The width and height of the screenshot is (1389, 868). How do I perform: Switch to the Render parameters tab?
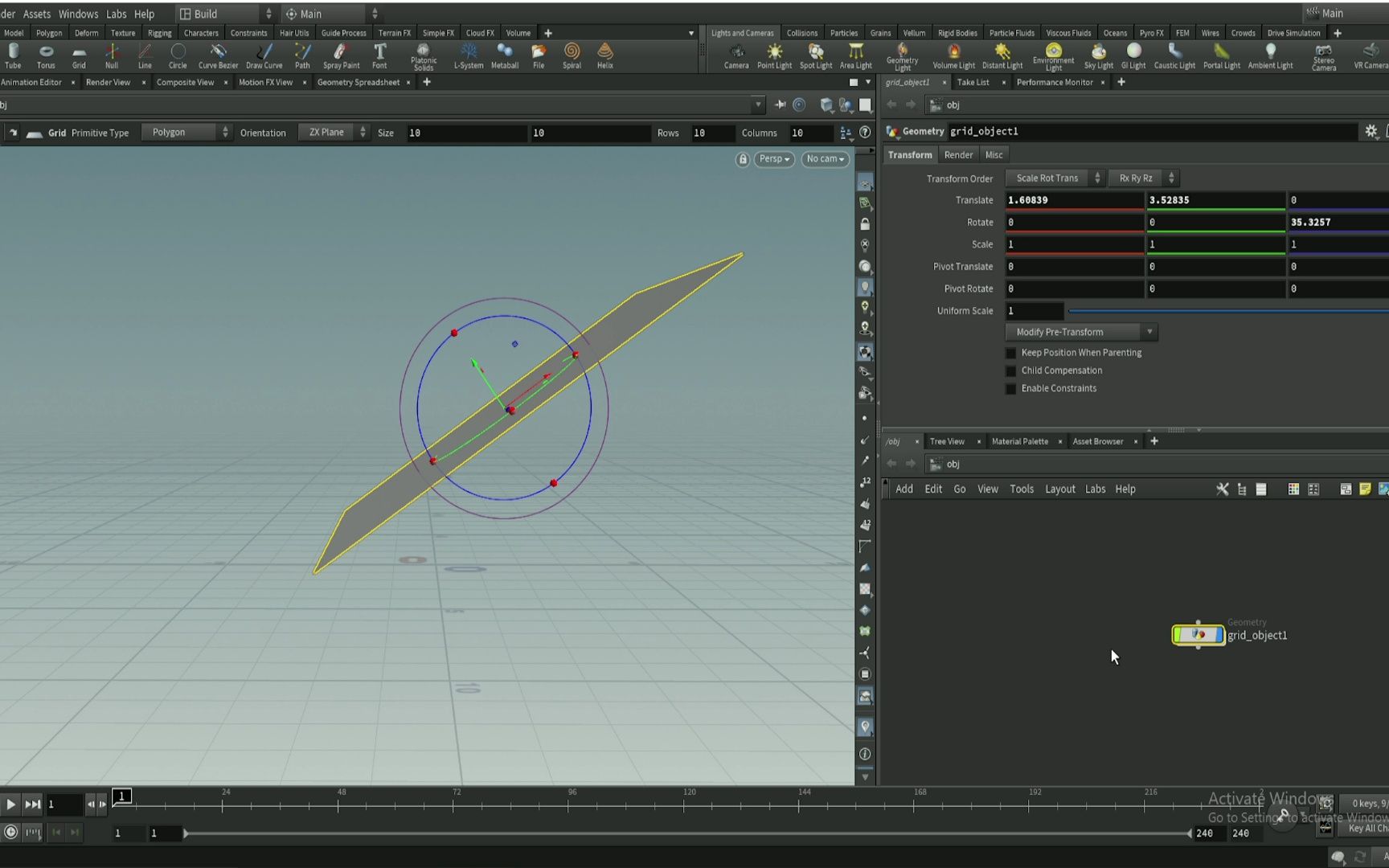coord(958,154)
